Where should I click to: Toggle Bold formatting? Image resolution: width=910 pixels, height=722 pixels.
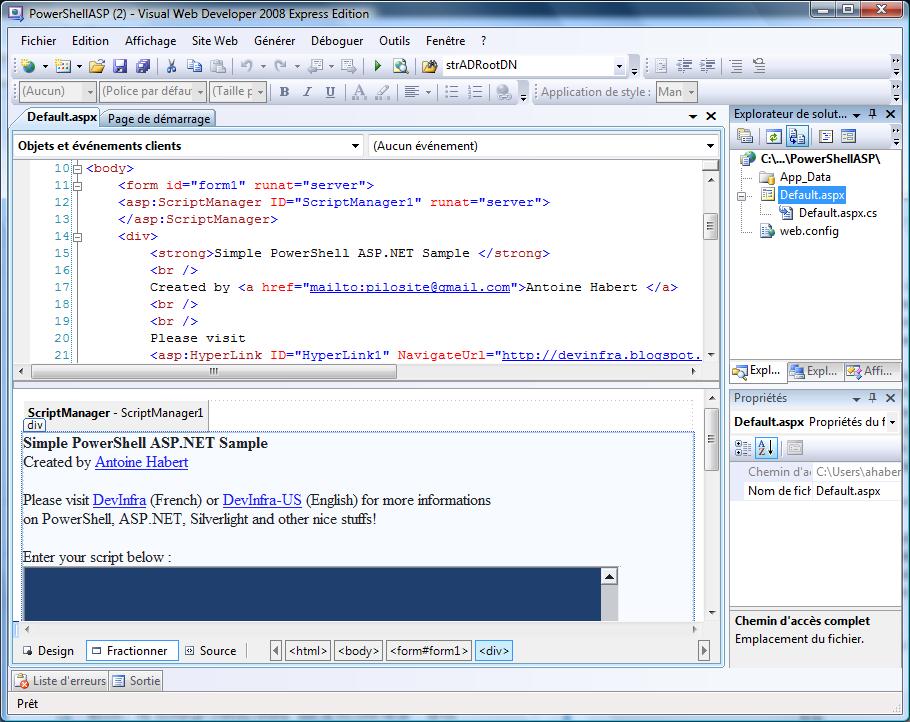(x=284, y=92)
